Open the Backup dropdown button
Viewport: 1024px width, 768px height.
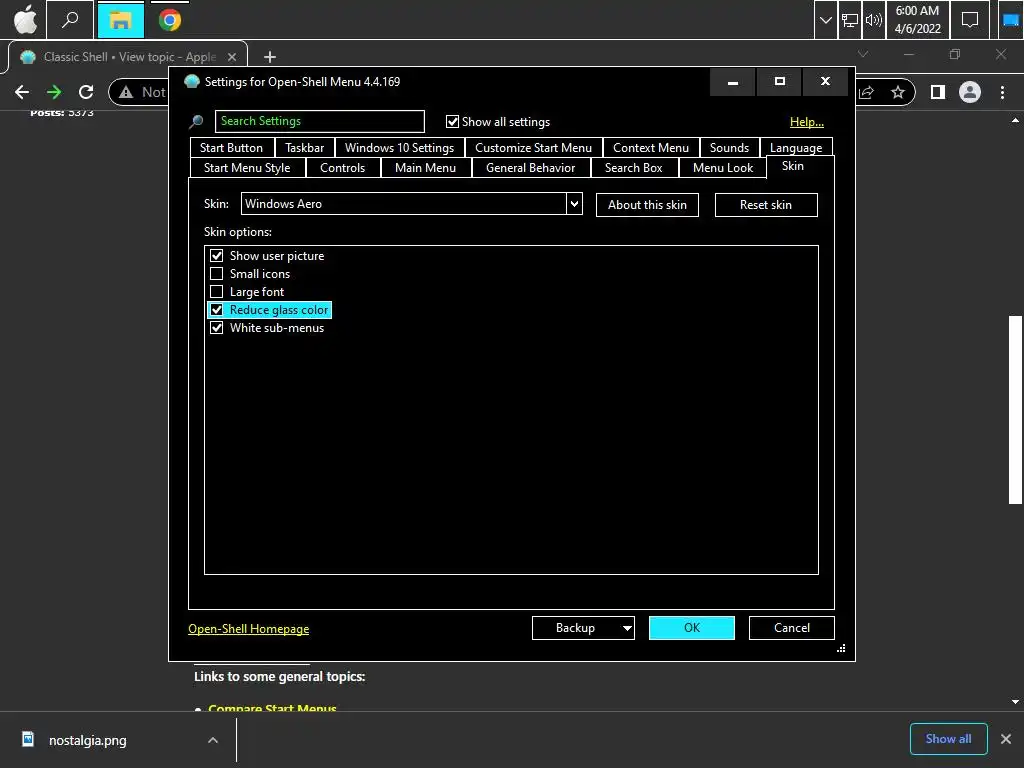[x=583, y=628]
